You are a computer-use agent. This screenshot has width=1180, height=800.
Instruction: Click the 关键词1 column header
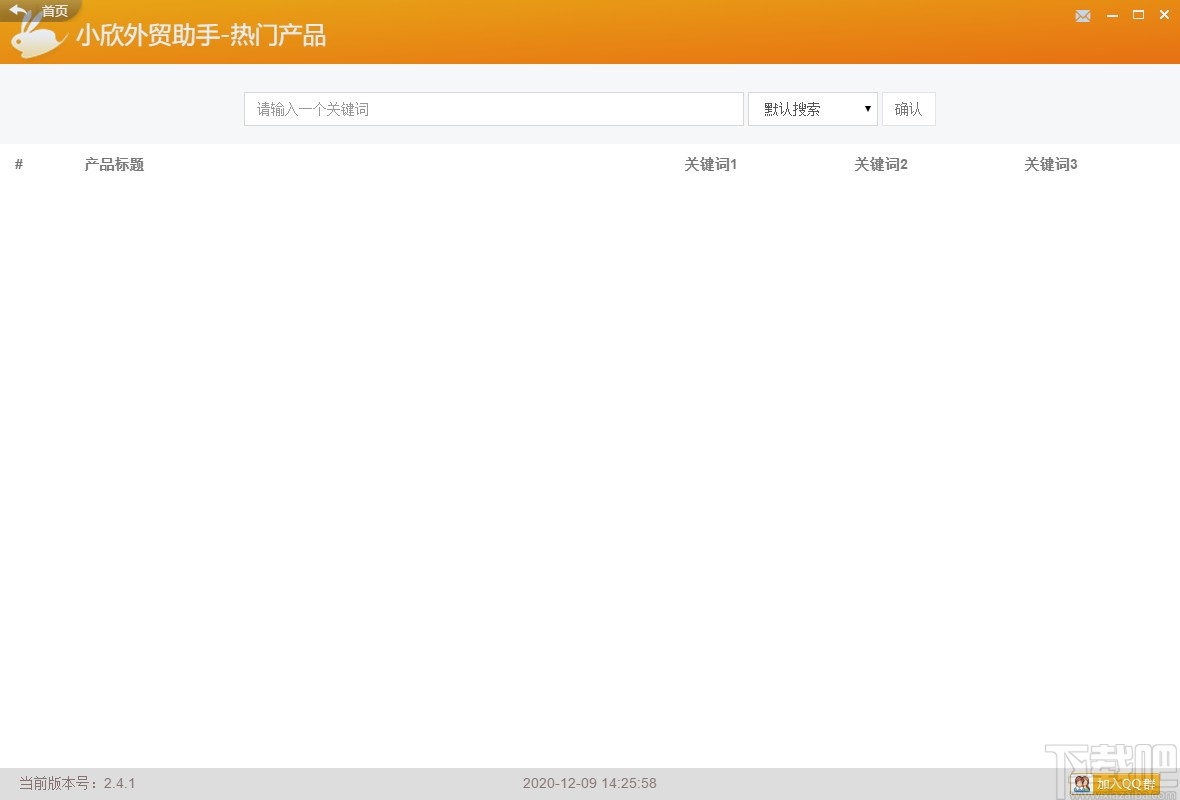pos(710,164)
